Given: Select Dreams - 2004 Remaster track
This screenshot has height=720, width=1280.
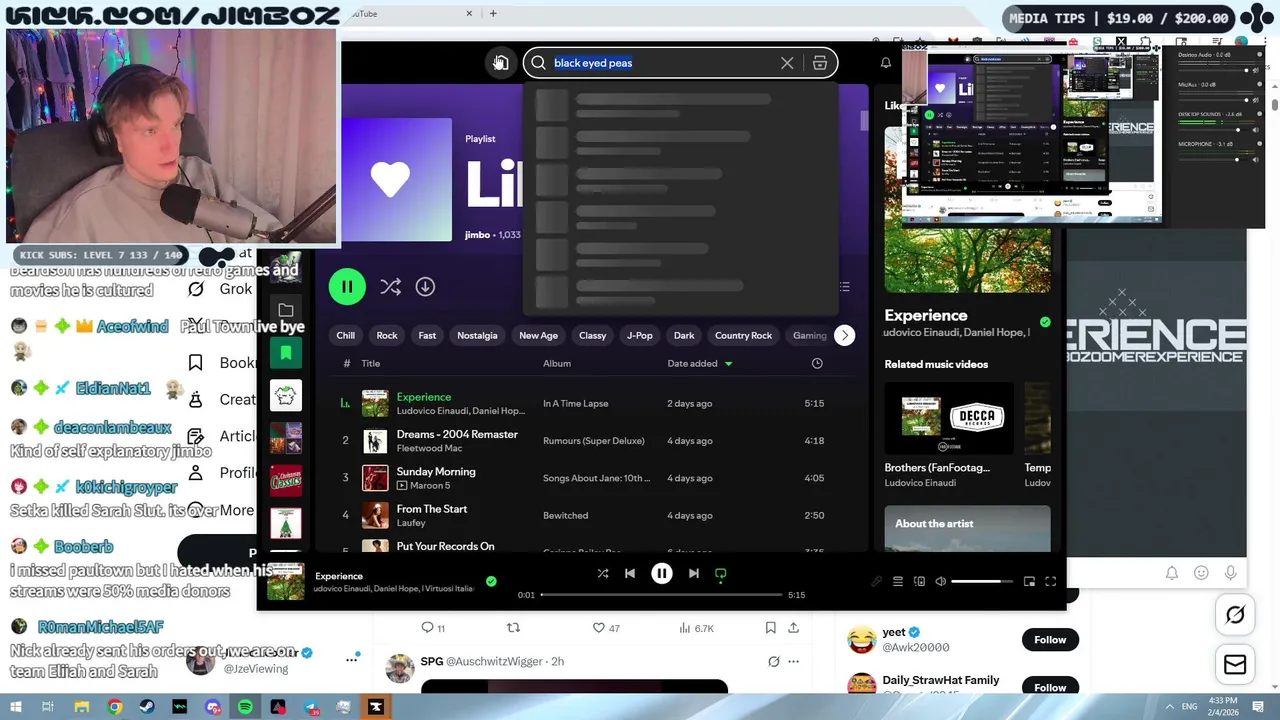Looking at the screenshot, I should pos(590,441).
